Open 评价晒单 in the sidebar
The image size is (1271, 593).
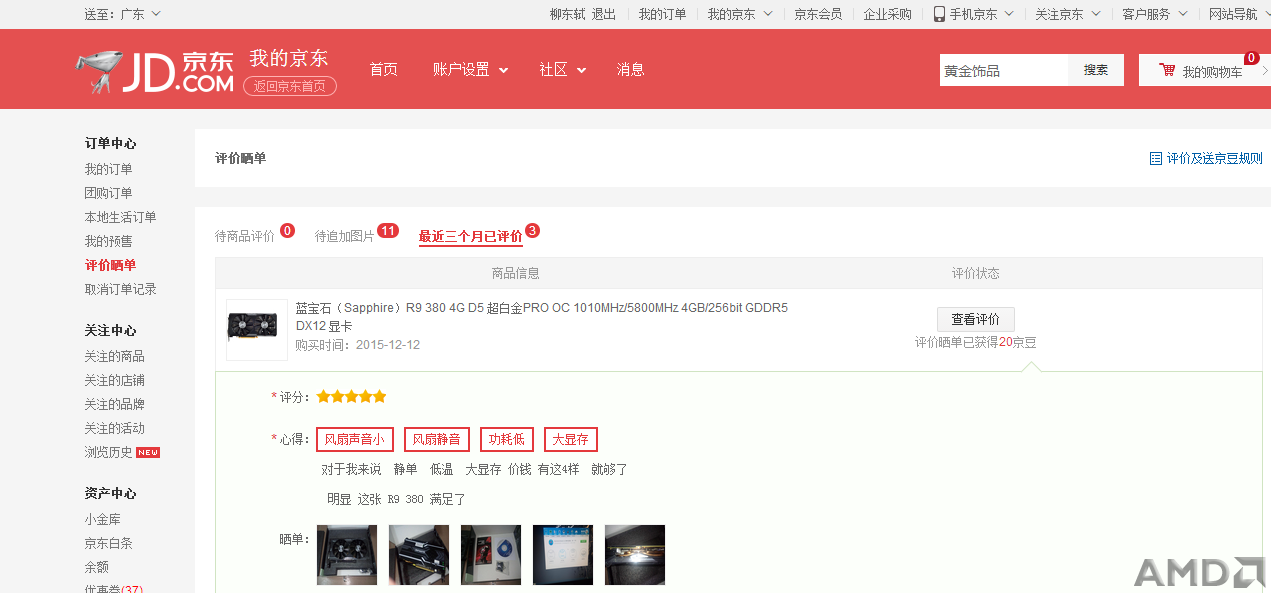coord(110,265)
